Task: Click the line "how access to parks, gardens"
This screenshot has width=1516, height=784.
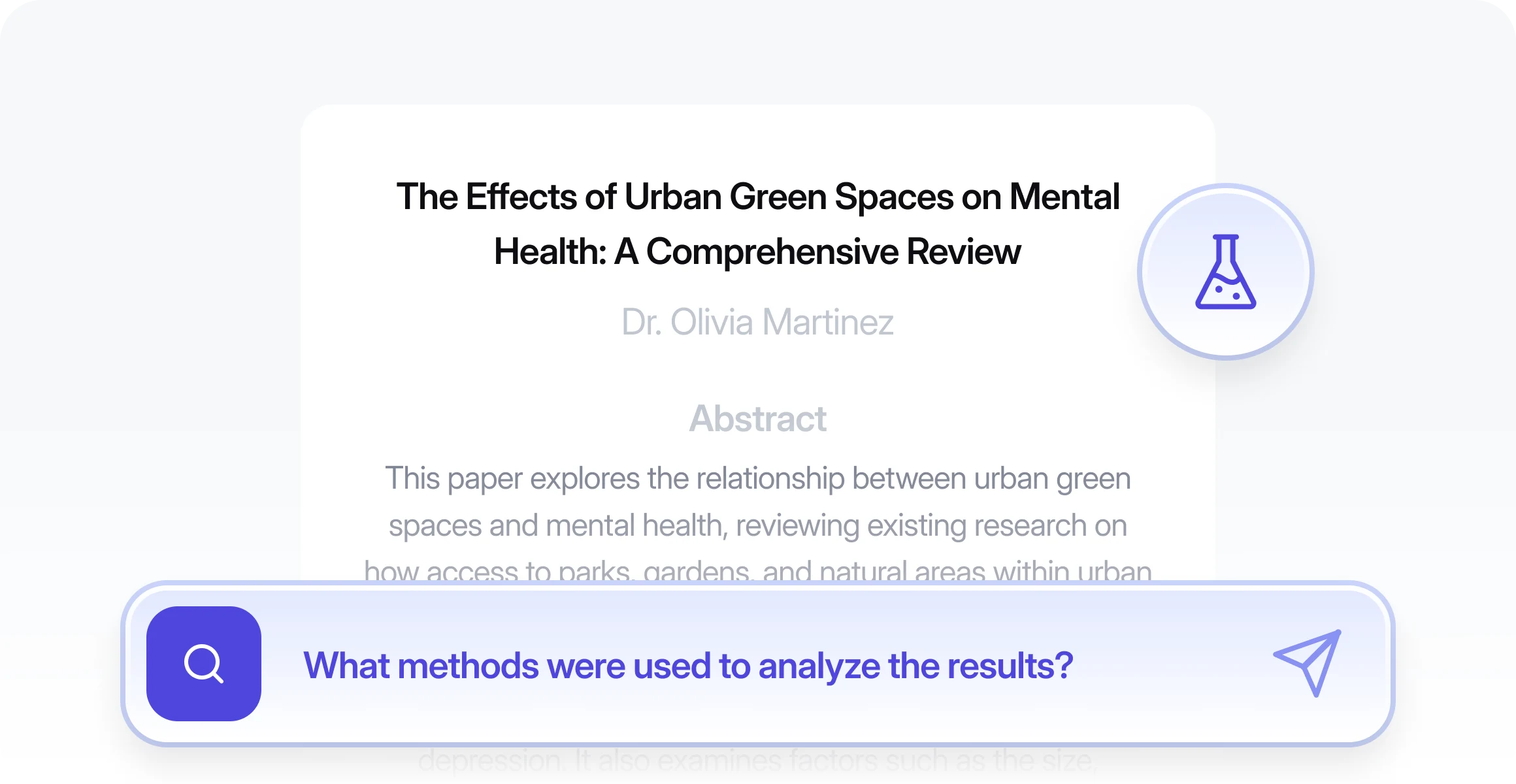Action: coord(757,570)
